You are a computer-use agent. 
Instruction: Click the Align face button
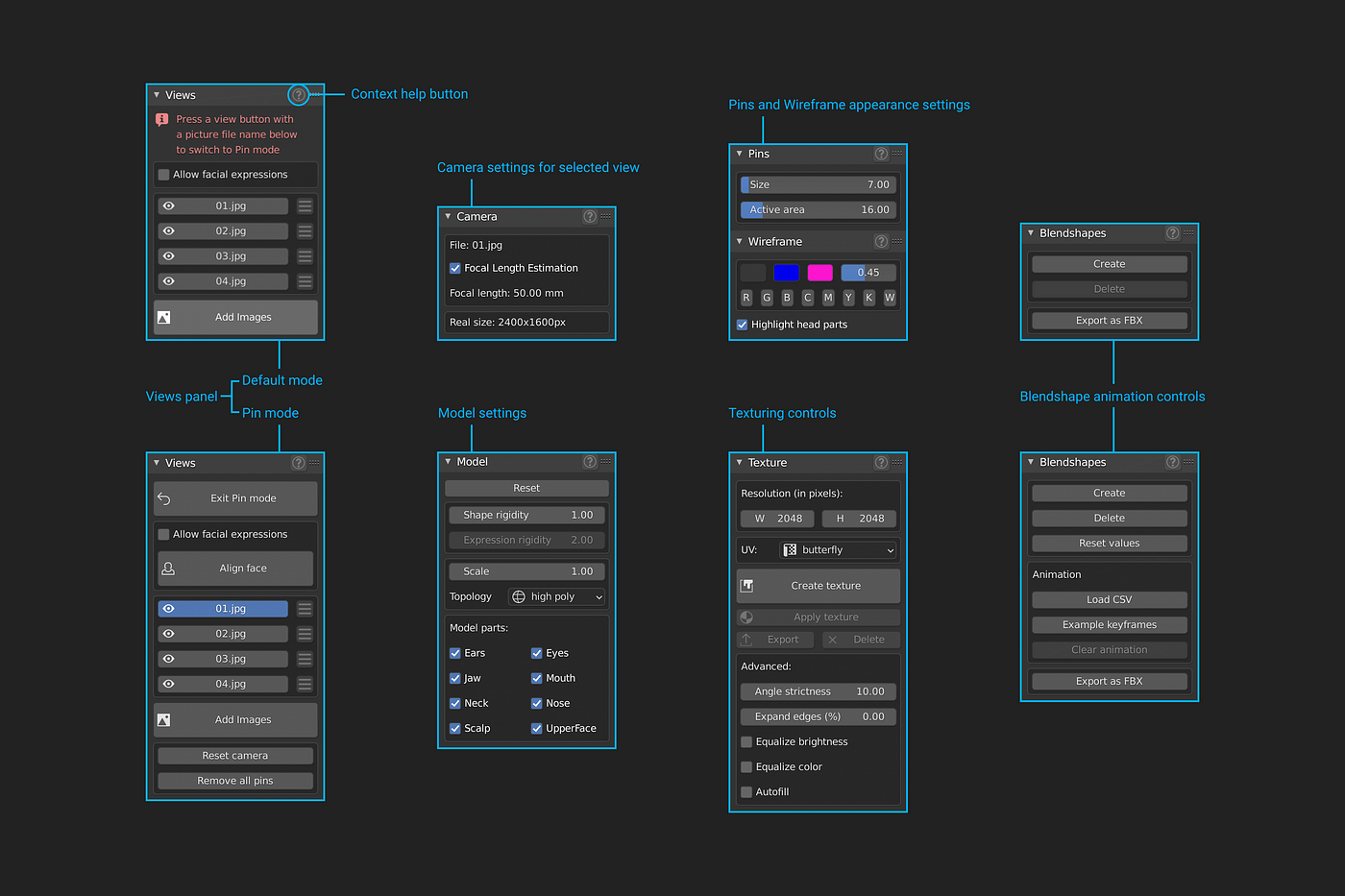[235, 569]
